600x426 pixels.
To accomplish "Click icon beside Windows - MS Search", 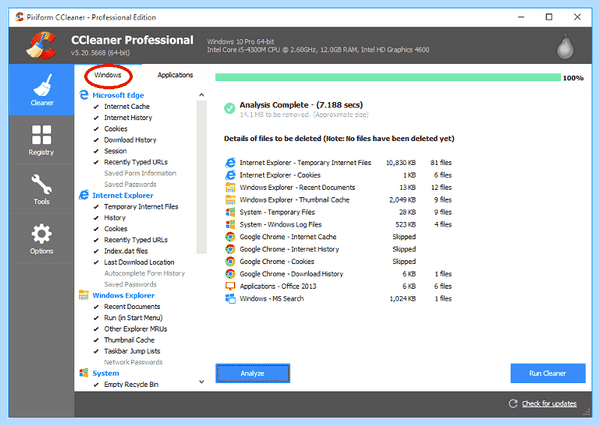I will pos(230,299).
